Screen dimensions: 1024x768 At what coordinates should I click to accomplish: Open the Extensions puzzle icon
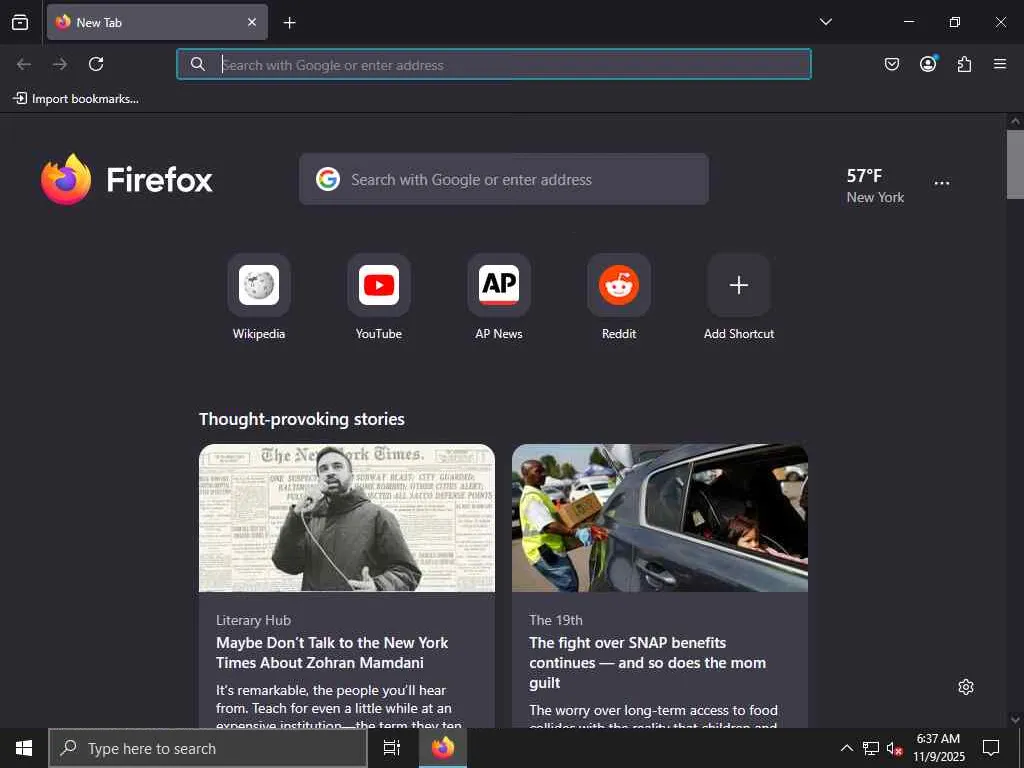pos(964,64)
